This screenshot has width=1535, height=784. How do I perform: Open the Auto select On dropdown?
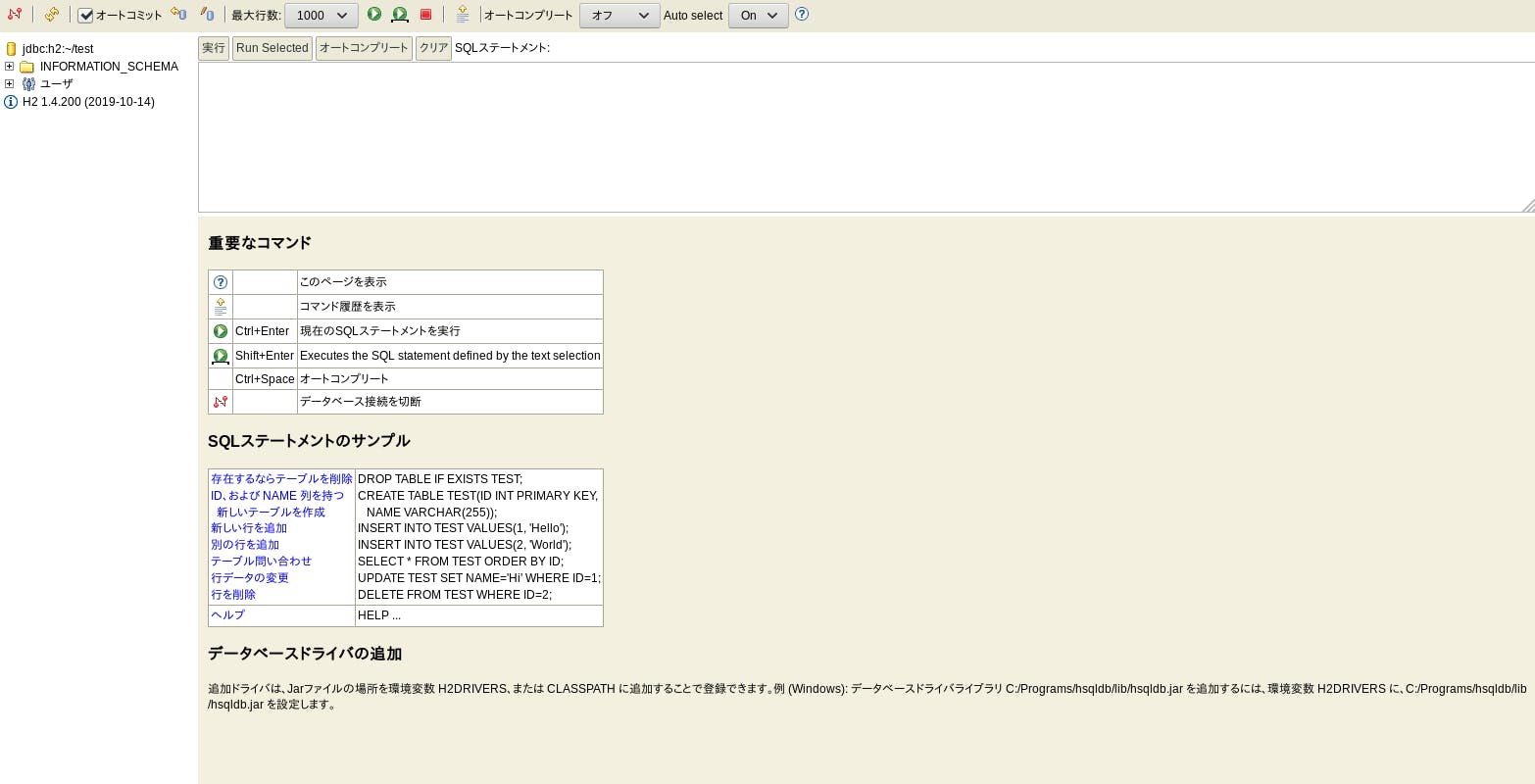(x=759, y=16)
